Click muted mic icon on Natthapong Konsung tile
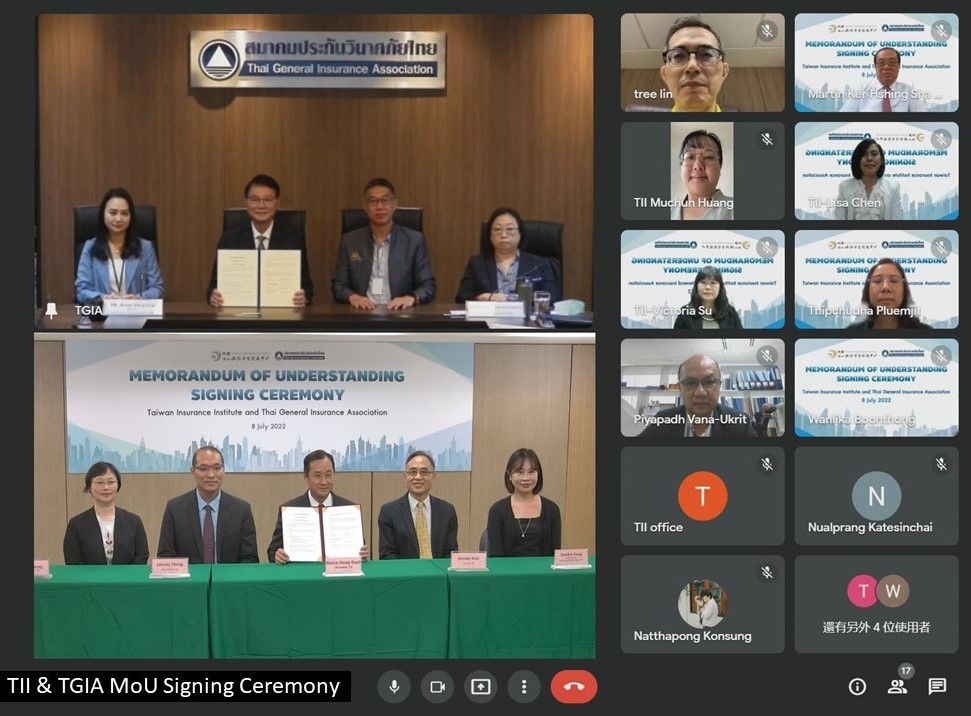This screenshot has width=971, height=716. point(767,572)
